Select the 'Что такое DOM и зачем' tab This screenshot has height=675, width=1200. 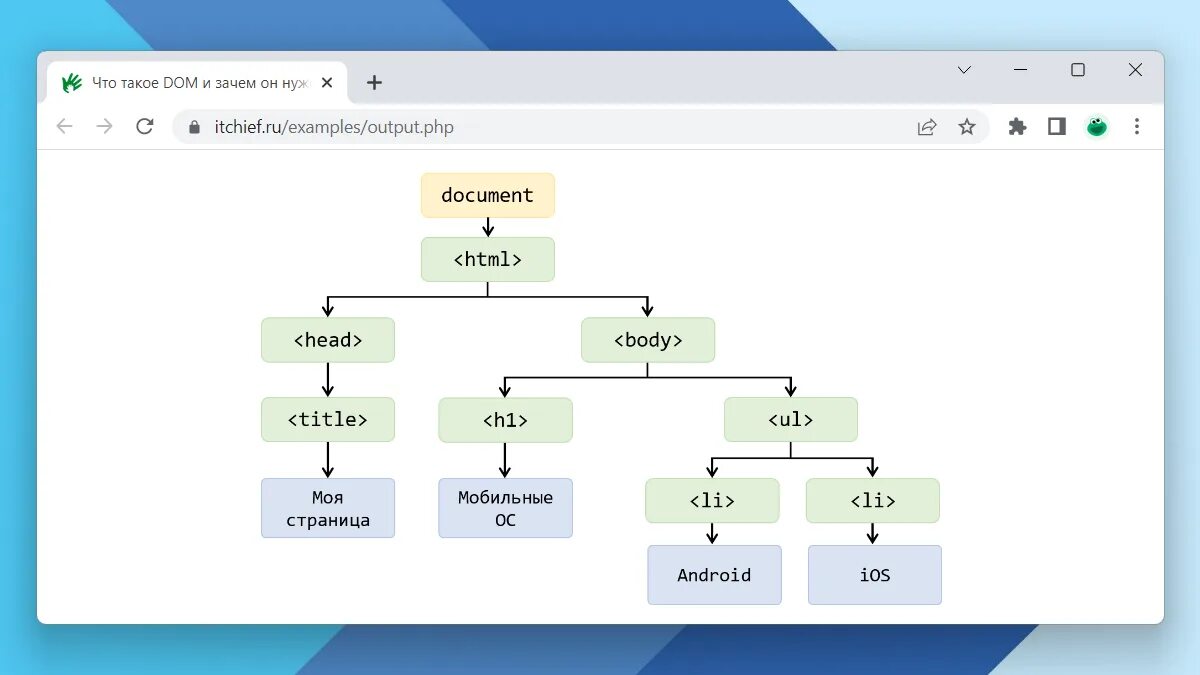(198, 83)
